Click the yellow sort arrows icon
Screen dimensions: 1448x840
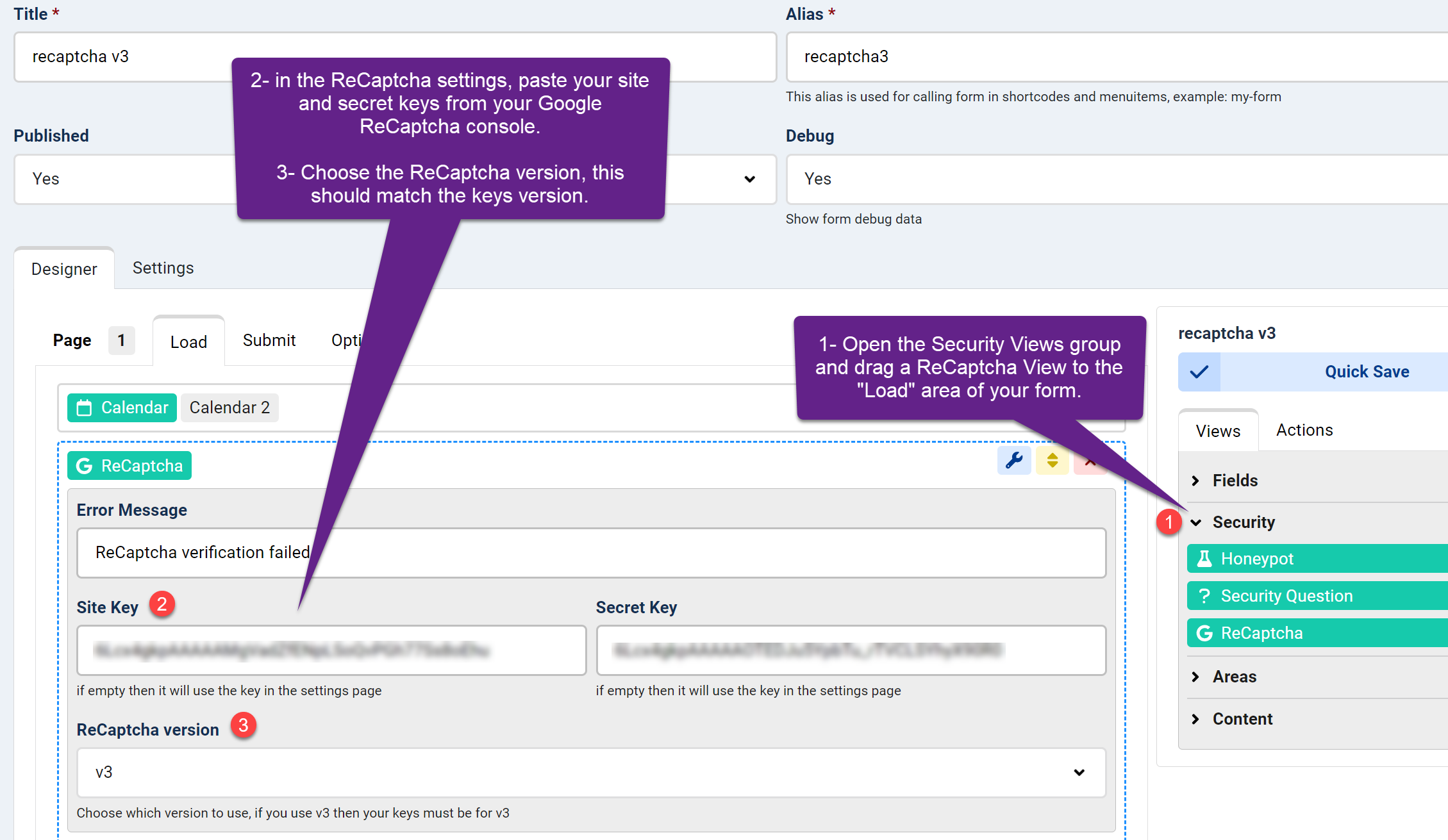[1052, 460]
